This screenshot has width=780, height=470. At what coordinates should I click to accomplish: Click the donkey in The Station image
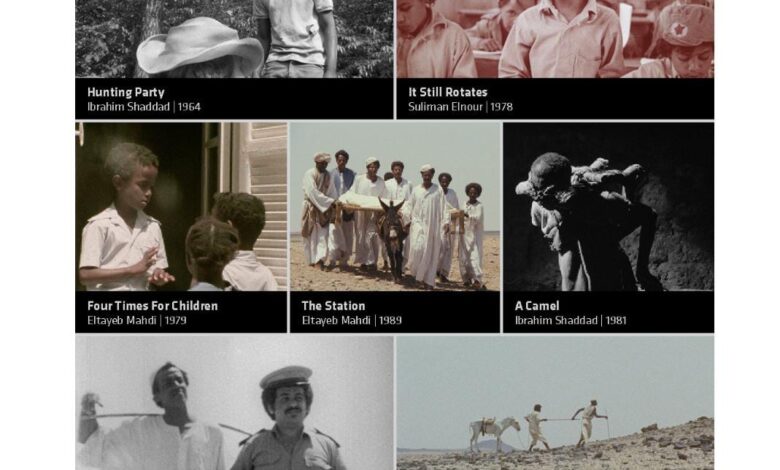pos(392,238)
